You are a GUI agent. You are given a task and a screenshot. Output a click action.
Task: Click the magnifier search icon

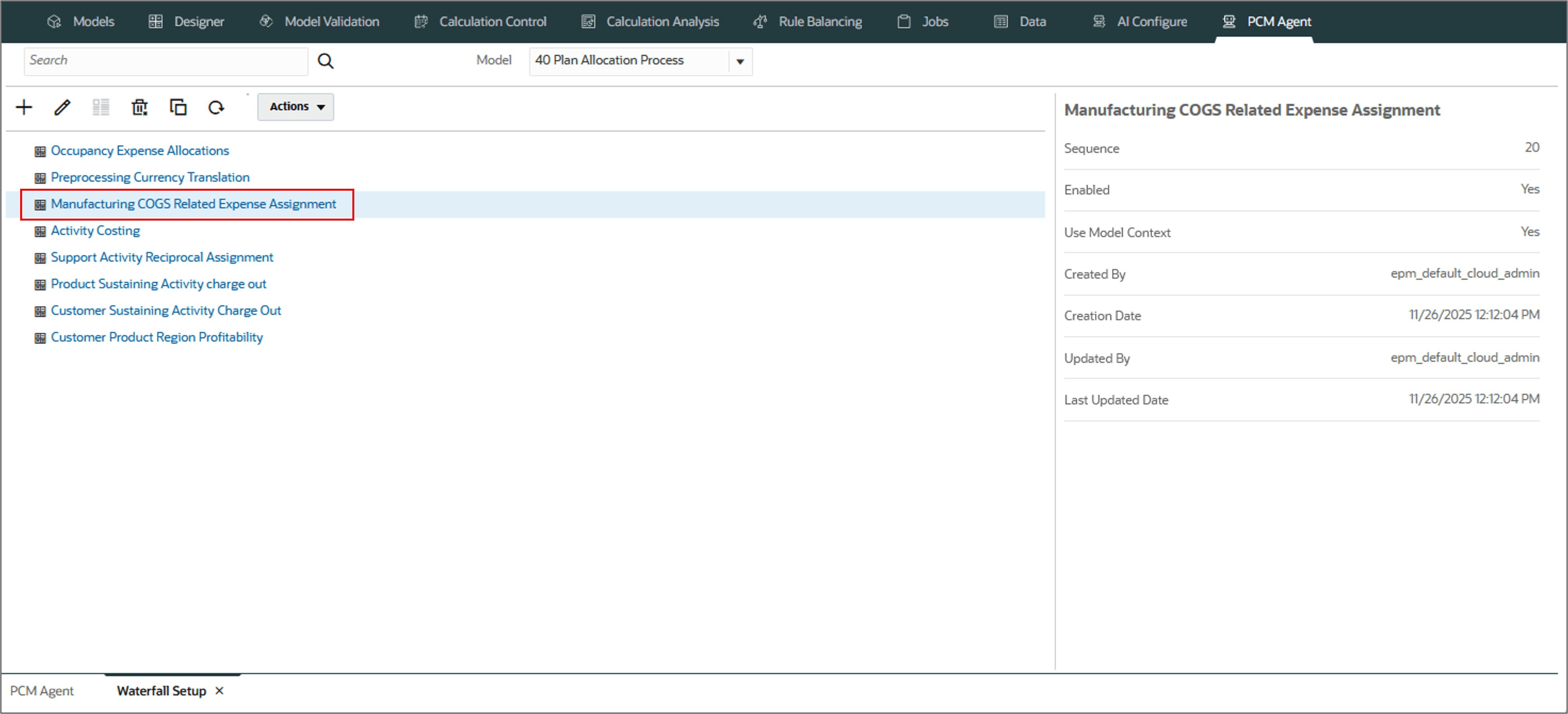[x=326, y=61]
